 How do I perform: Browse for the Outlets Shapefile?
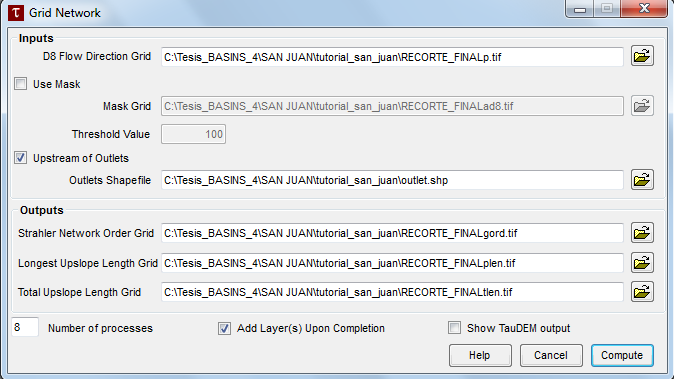click(x=642, y=180)
